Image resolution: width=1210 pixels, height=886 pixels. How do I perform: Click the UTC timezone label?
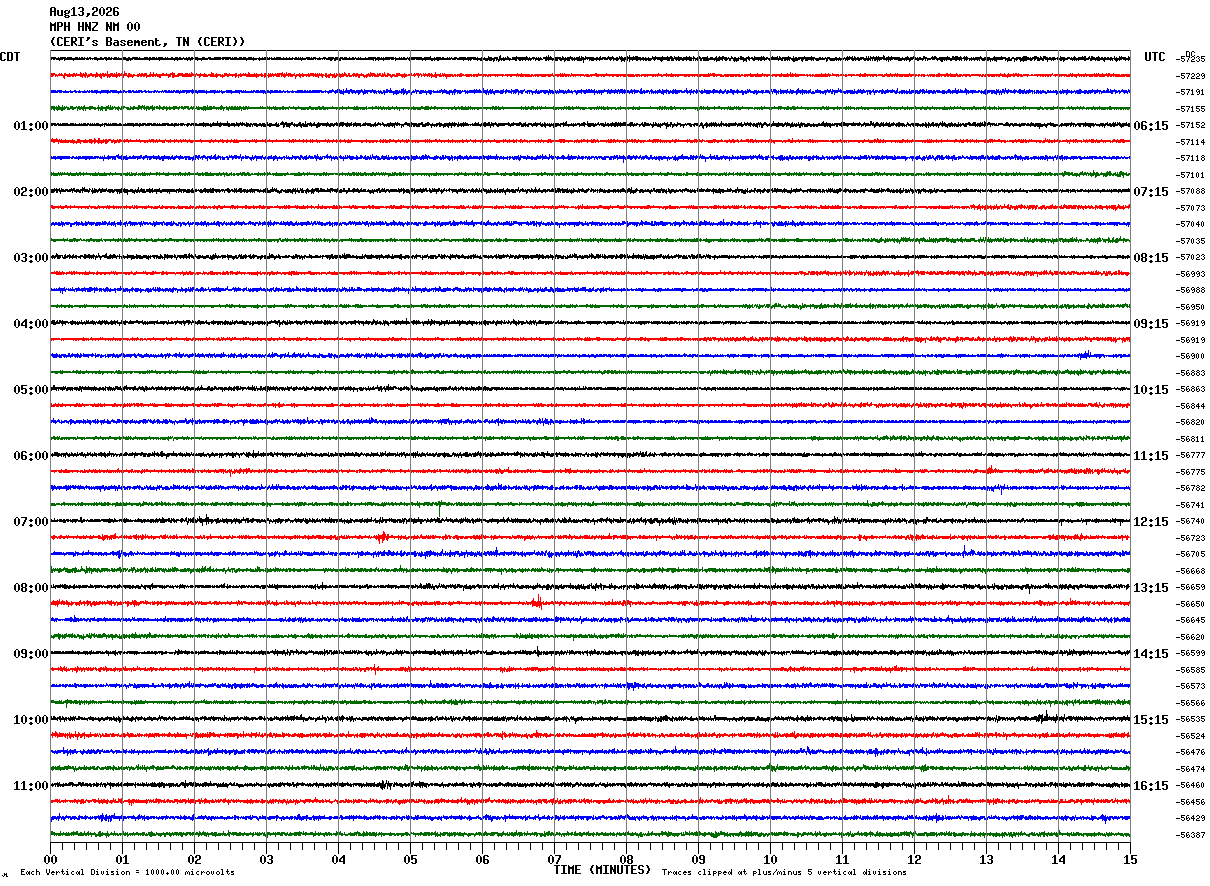click(1155, 57)
